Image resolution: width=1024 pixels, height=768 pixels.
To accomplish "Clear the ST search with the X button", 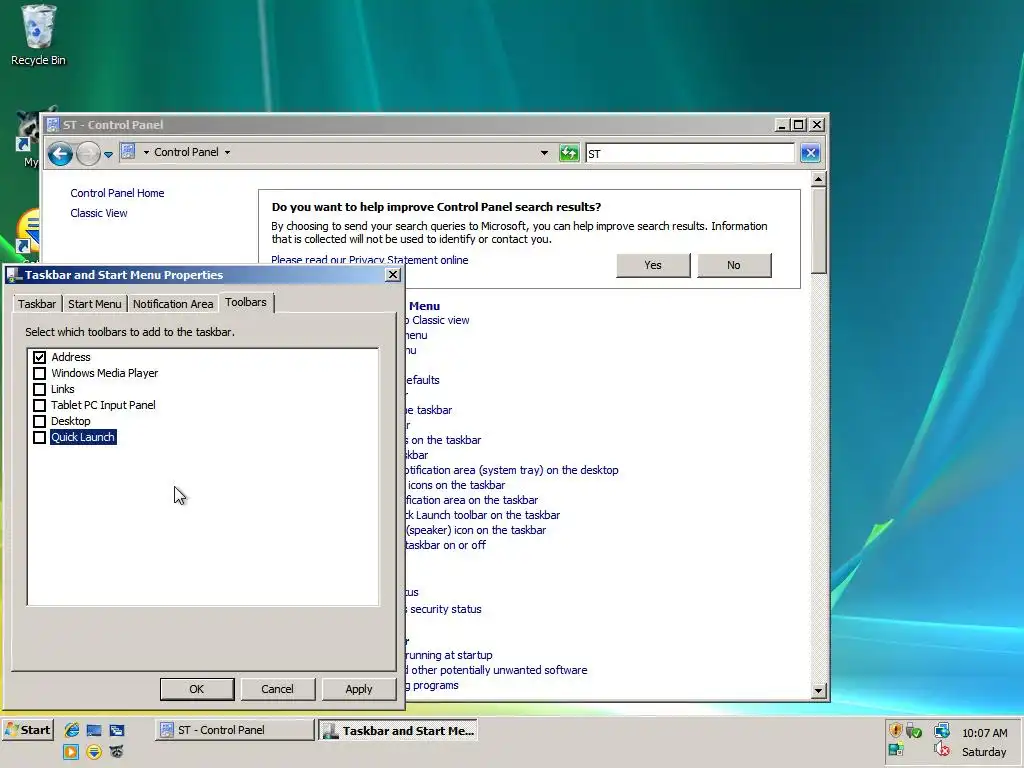I will pos(810,153).
